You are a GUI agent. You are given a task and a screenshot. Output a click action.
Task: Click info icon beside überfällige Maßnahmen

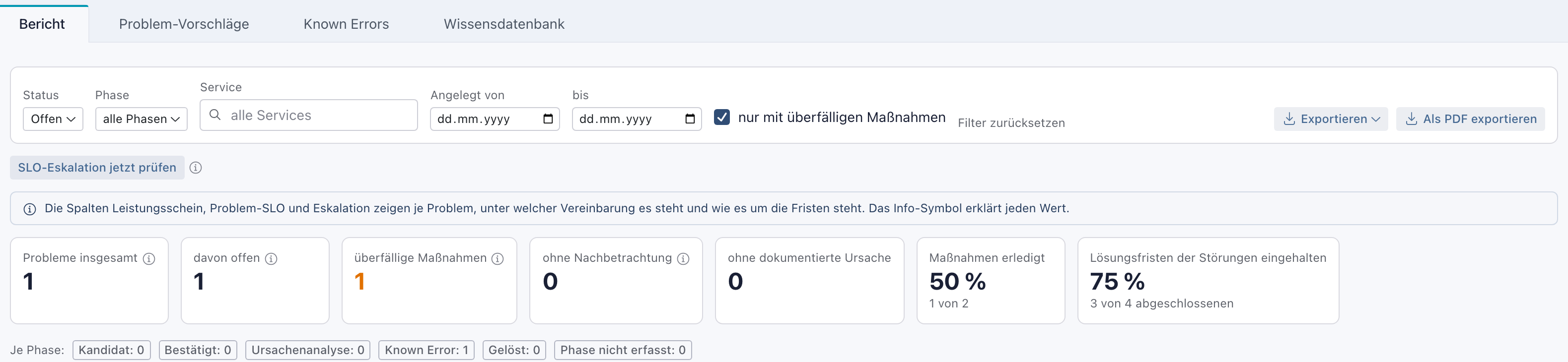(498, 258)
